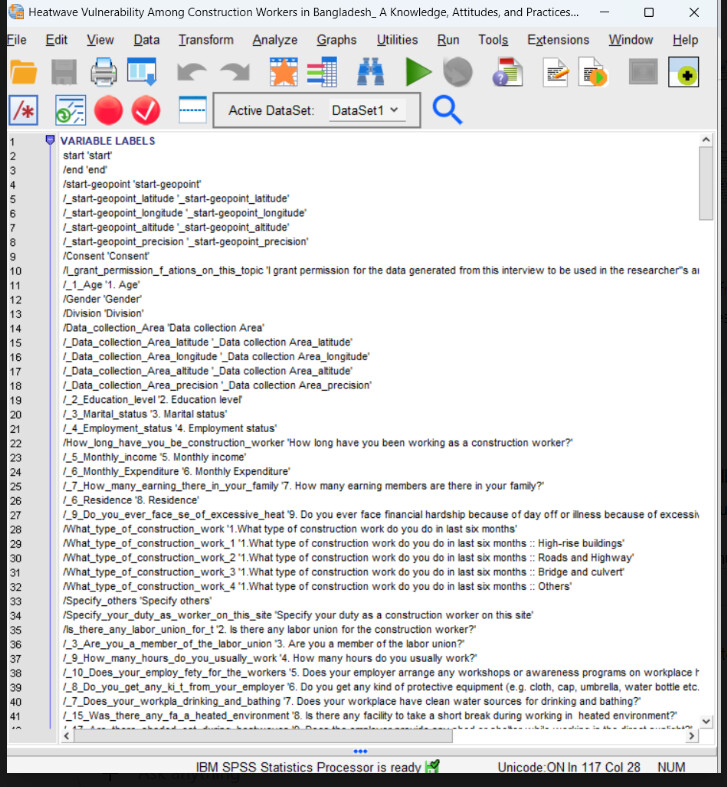Open the Syntax Help icon

[x=507, y=73]
